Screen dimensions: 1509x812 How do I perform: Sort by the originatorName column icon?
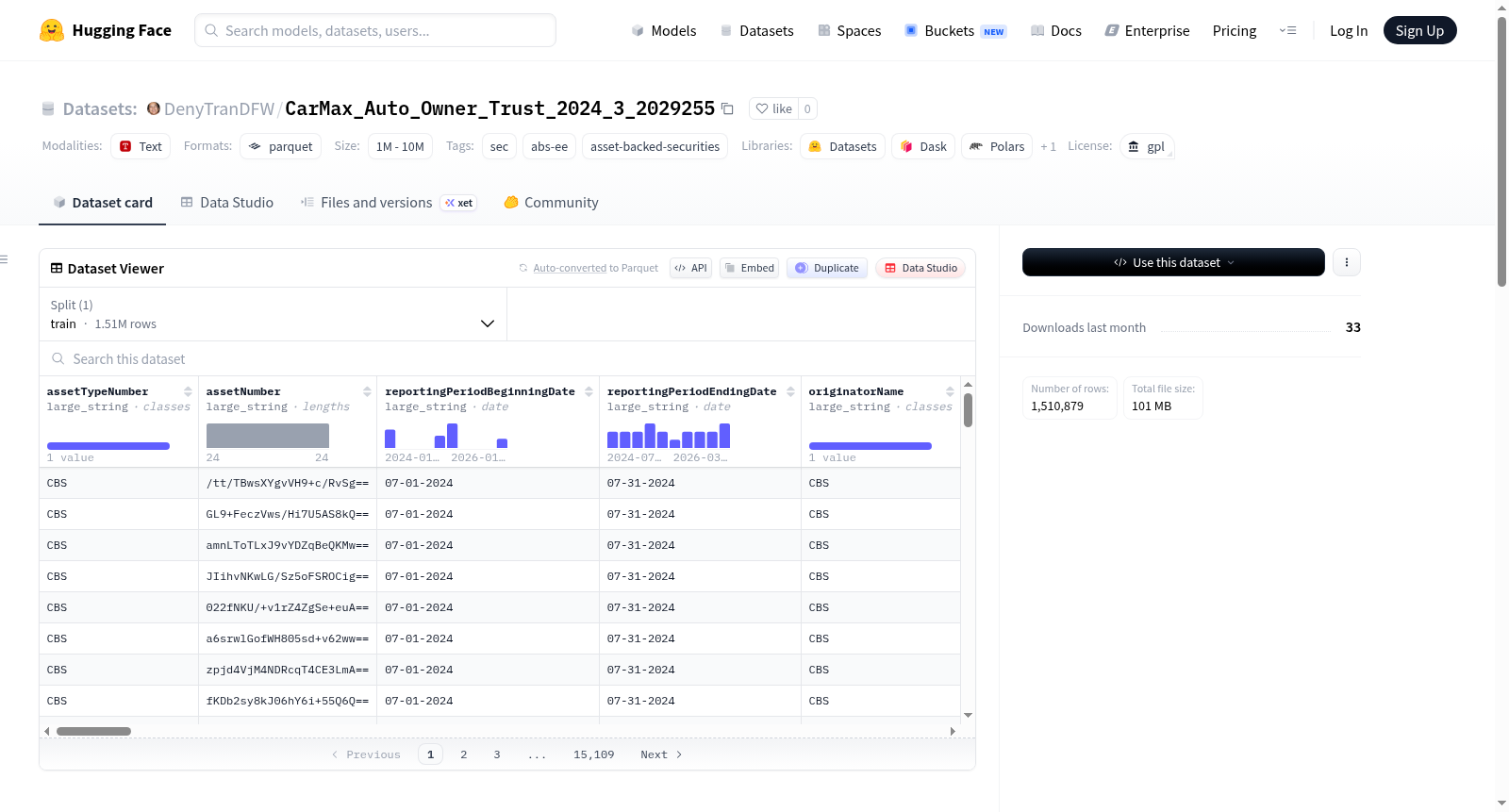[x=950, y=391]
